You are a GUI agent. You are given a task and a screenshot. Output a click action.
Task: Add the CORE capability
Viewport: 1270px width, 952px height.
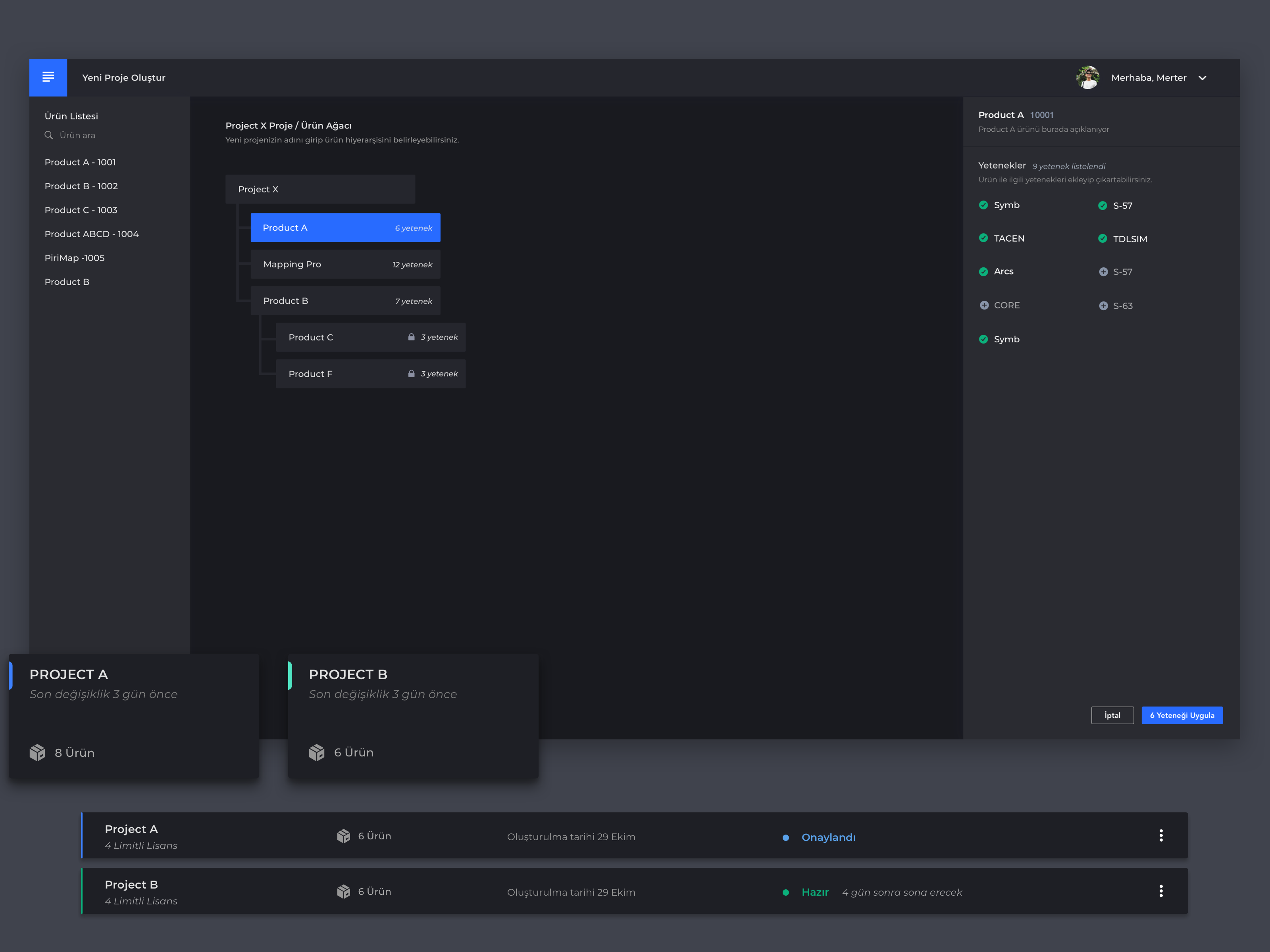pyautogui.click(x=984, y=305)
